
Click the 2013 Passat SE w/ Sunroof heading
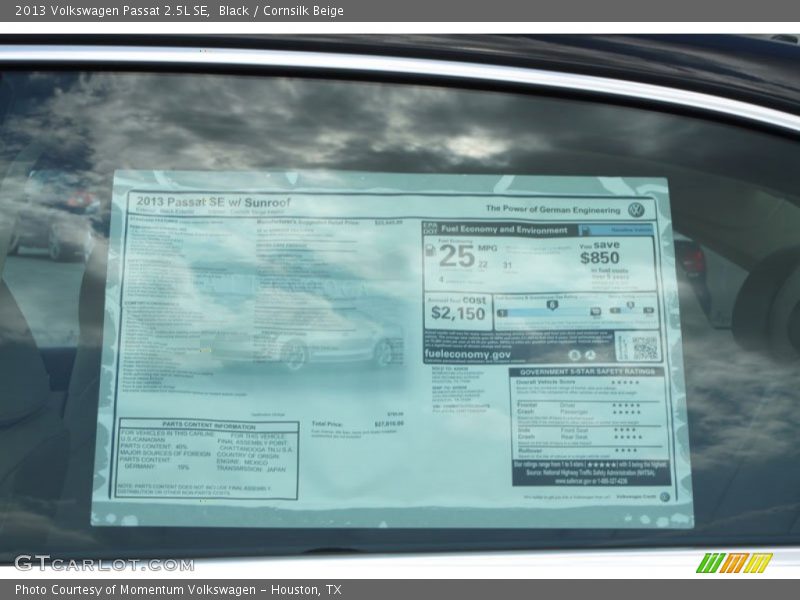211,203
